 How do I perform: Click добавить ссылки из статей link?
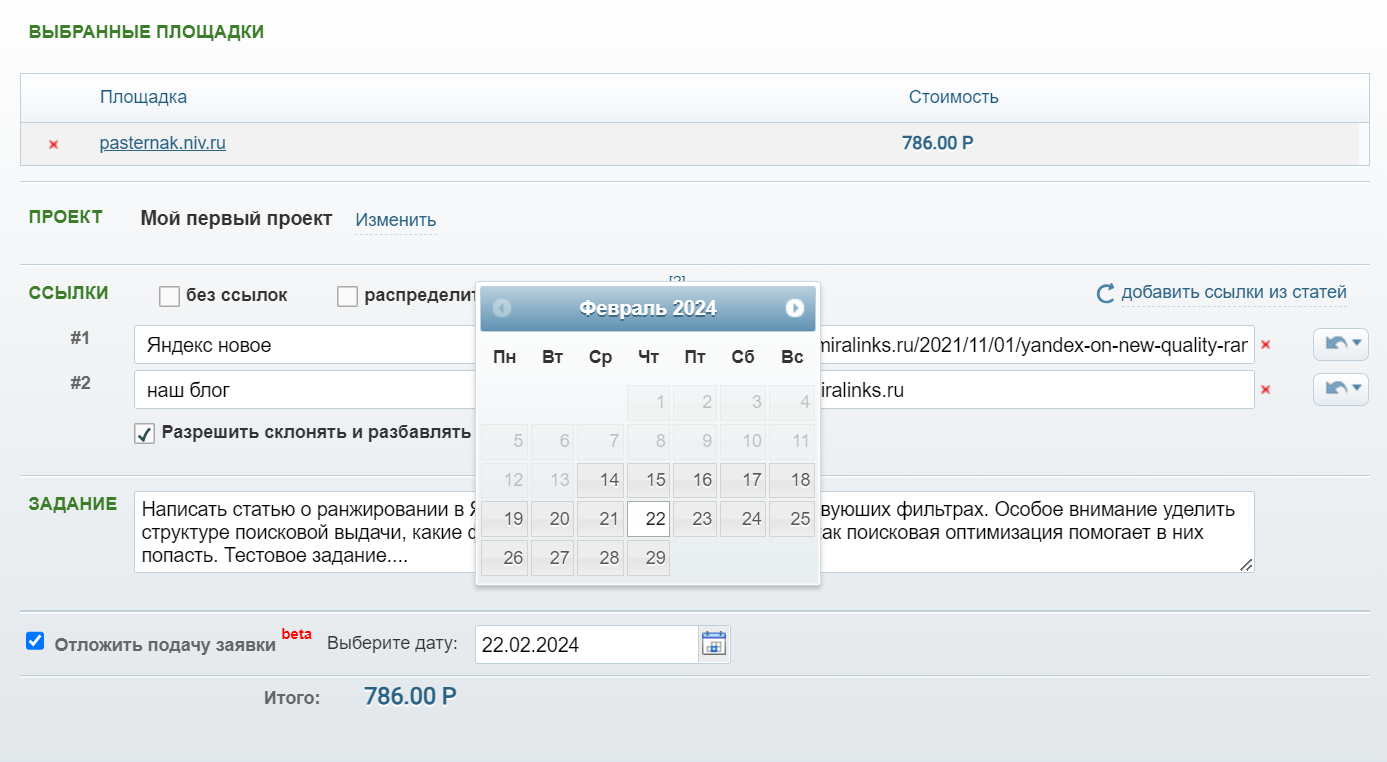(x=1234, y=293)
